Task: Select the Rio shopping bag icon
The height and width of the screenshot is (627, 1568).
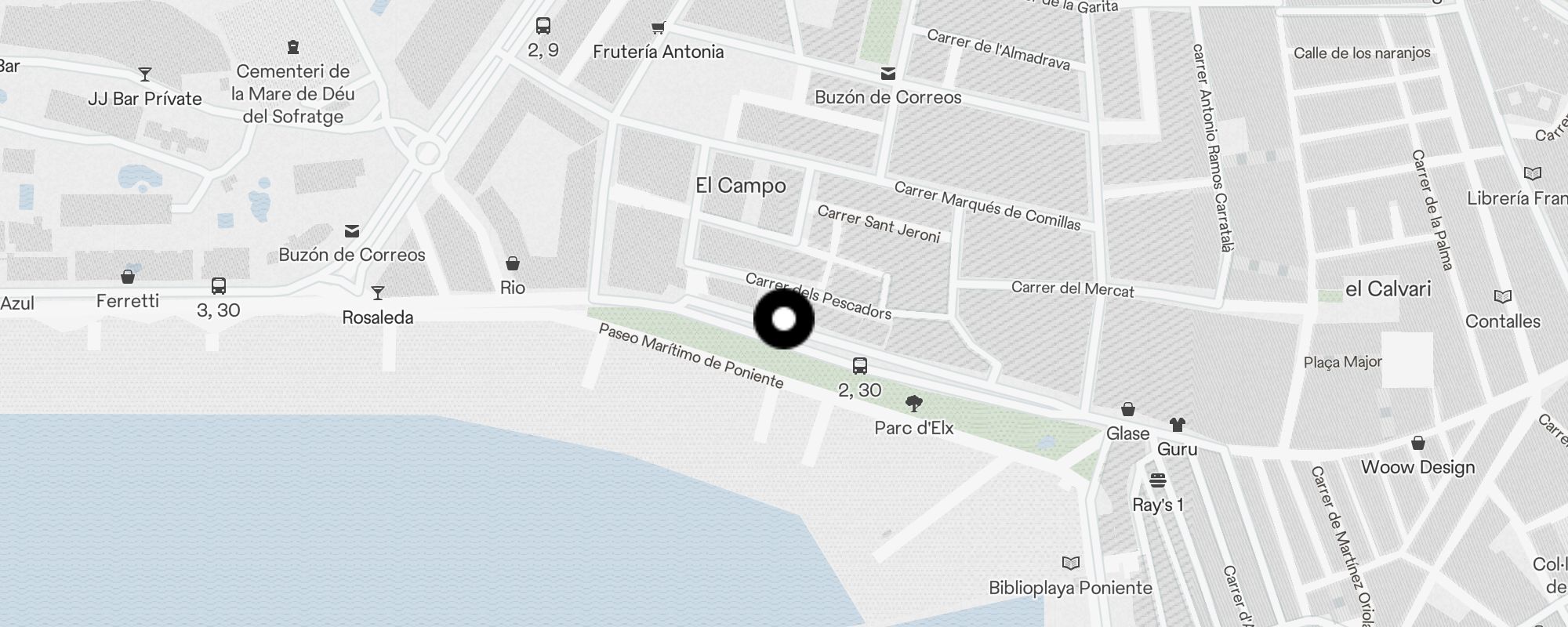Action: [x=513, y=263]
